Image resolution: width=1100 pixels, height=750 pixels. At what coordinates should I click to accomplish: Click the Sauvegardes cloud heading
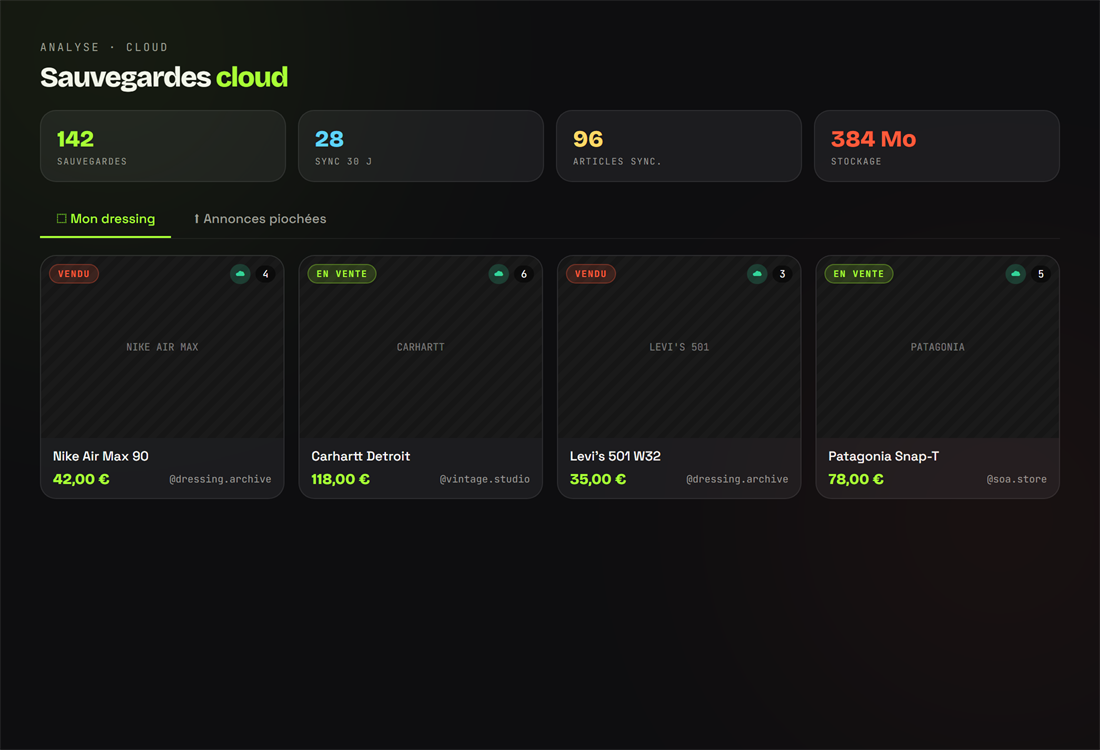tap(164, 77)
